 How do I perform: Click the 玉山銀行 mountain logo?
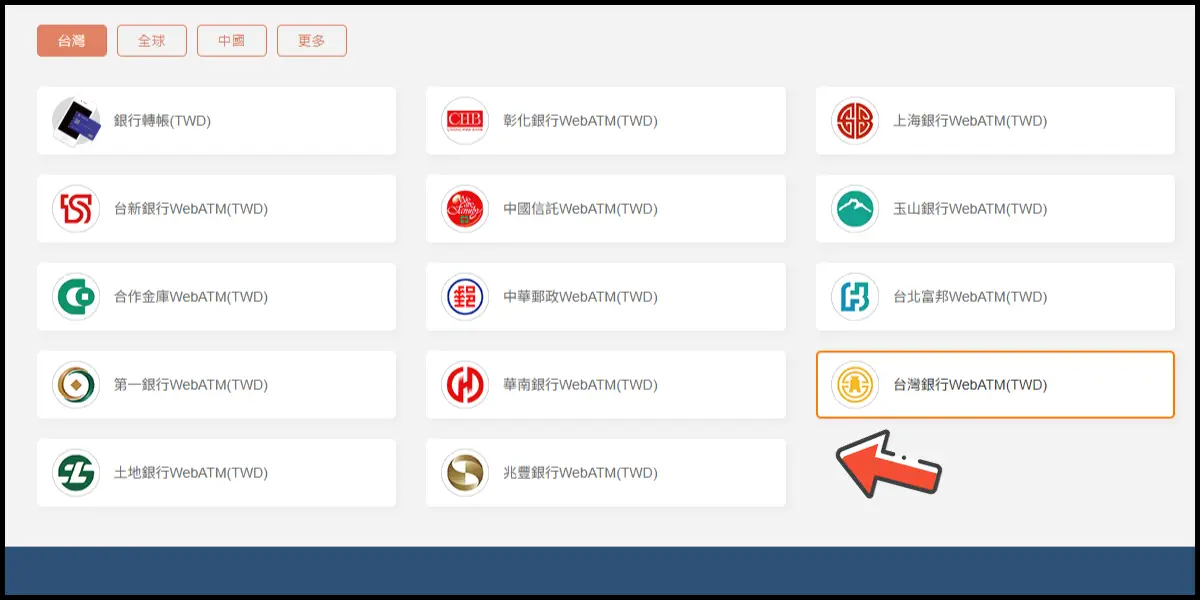pos(855,209)
